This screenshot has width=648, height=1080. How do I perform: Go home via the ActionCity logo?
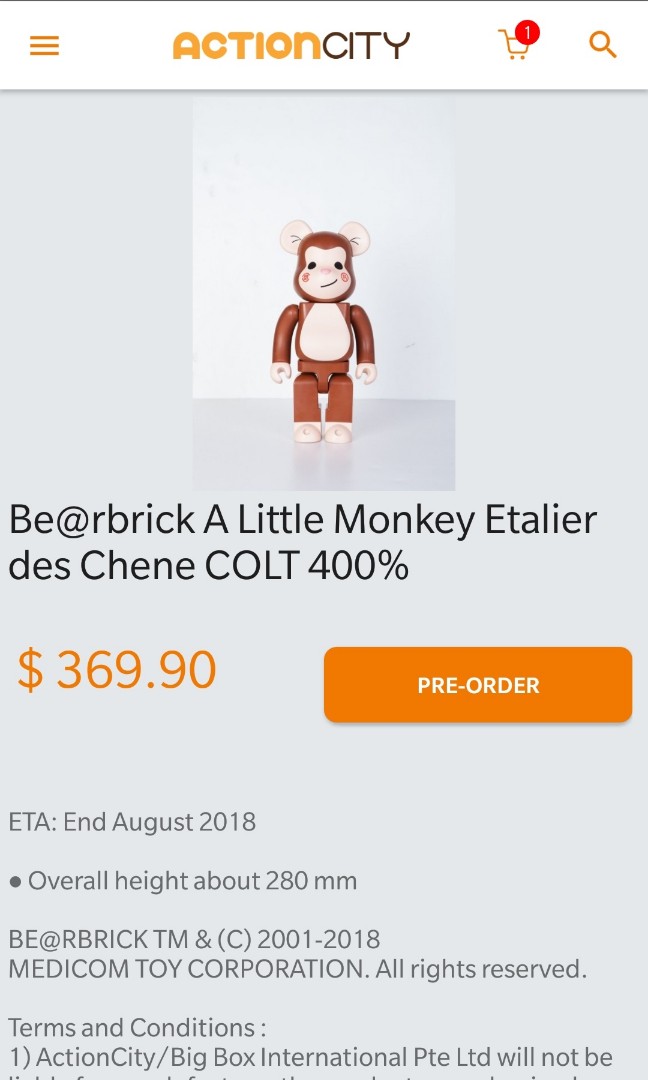coord(291,45)
